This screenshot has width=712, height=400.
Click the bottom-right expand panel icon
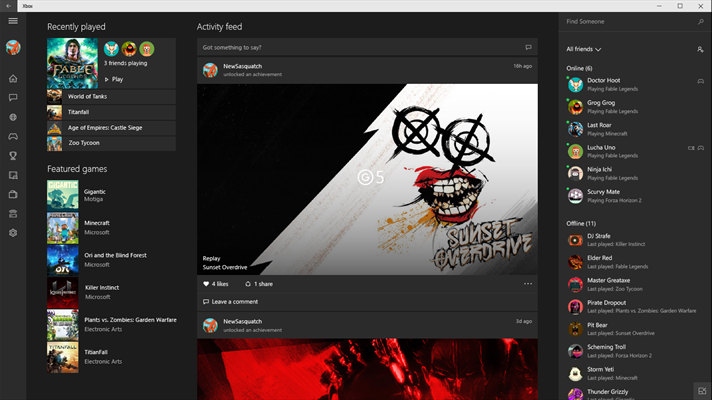tap(702, 390)
